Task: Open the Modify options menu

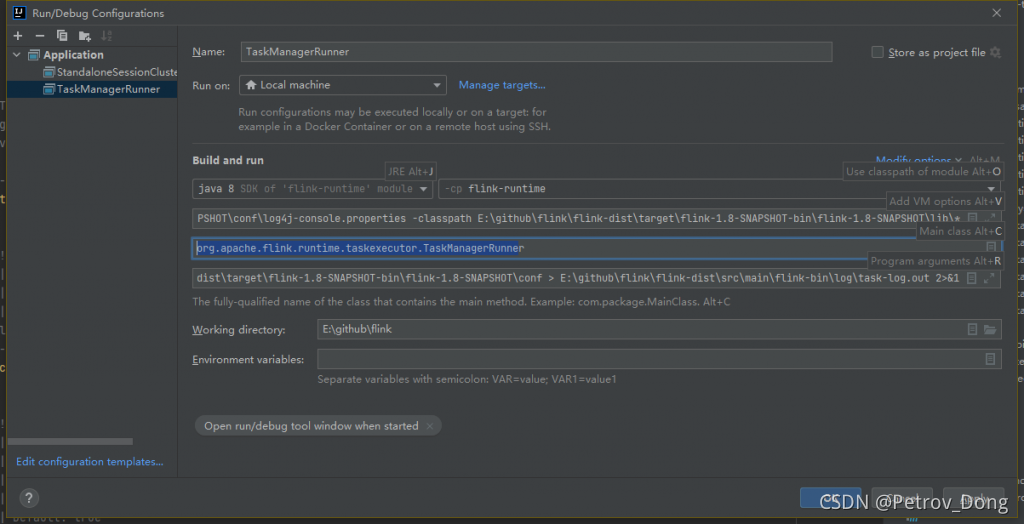Action: tap(918, 160)
